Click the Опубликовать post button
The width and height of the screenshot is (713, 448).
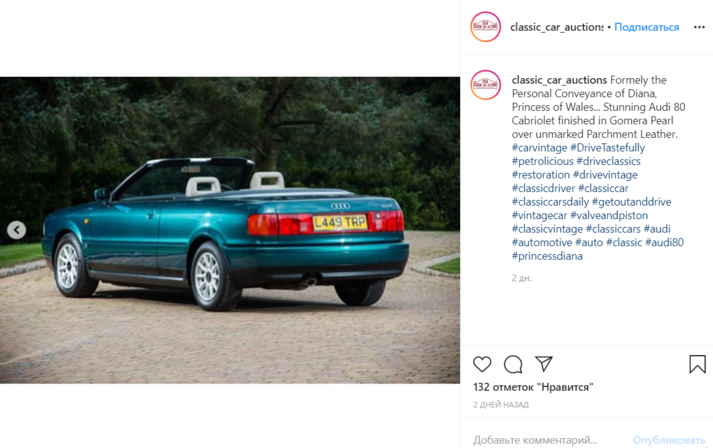[668, 440]
